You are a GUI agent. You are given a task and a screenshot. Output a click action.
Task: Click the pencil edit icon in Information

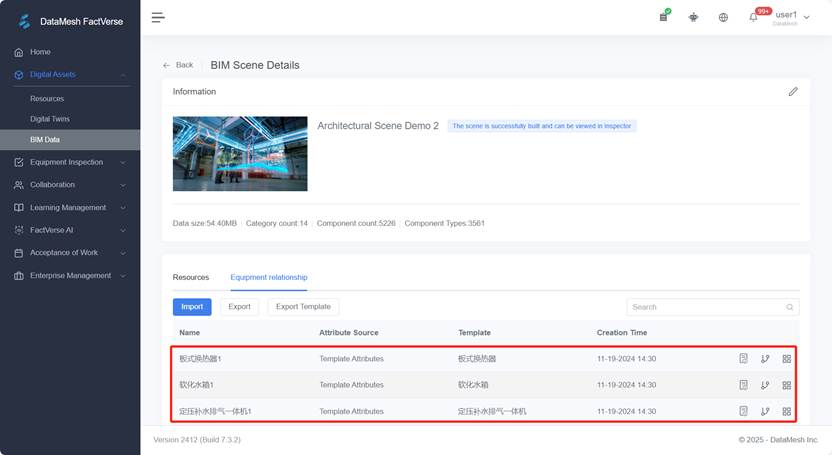793,91
